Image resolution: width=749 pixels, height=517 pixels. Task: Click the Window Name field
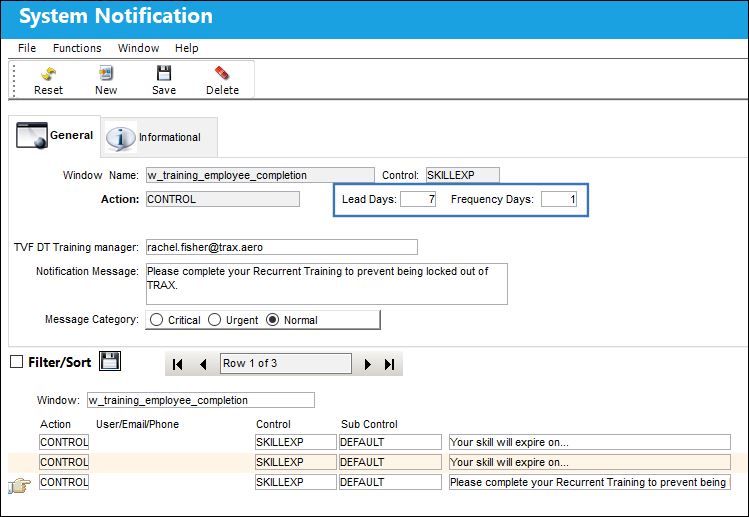coord(260,175)
